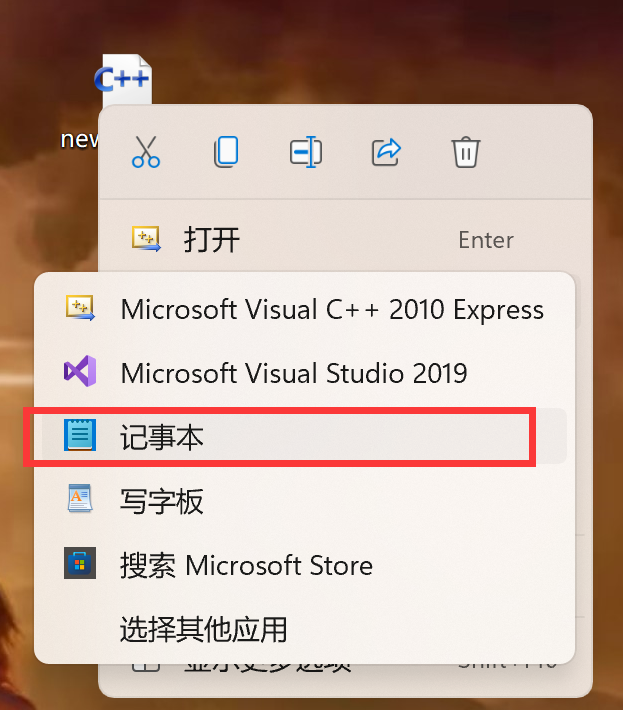Viewport: 623px width, 710px height.
Task: Click the Cut scissors icon
Action: pos(146,152)
